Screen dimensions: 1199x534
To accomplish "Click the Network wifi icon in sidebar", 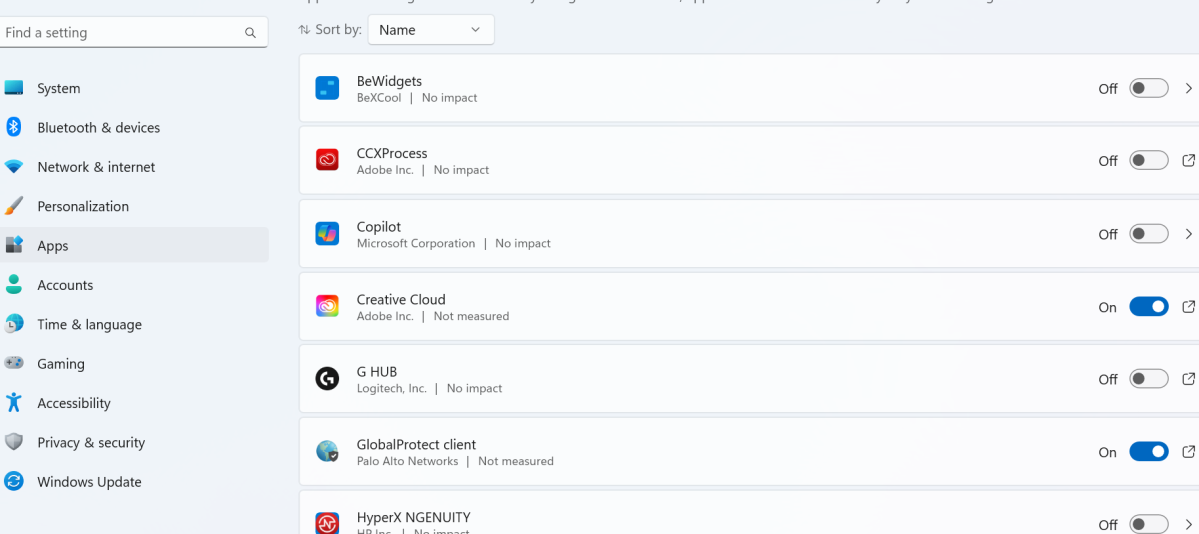I will tap(14, 166).
